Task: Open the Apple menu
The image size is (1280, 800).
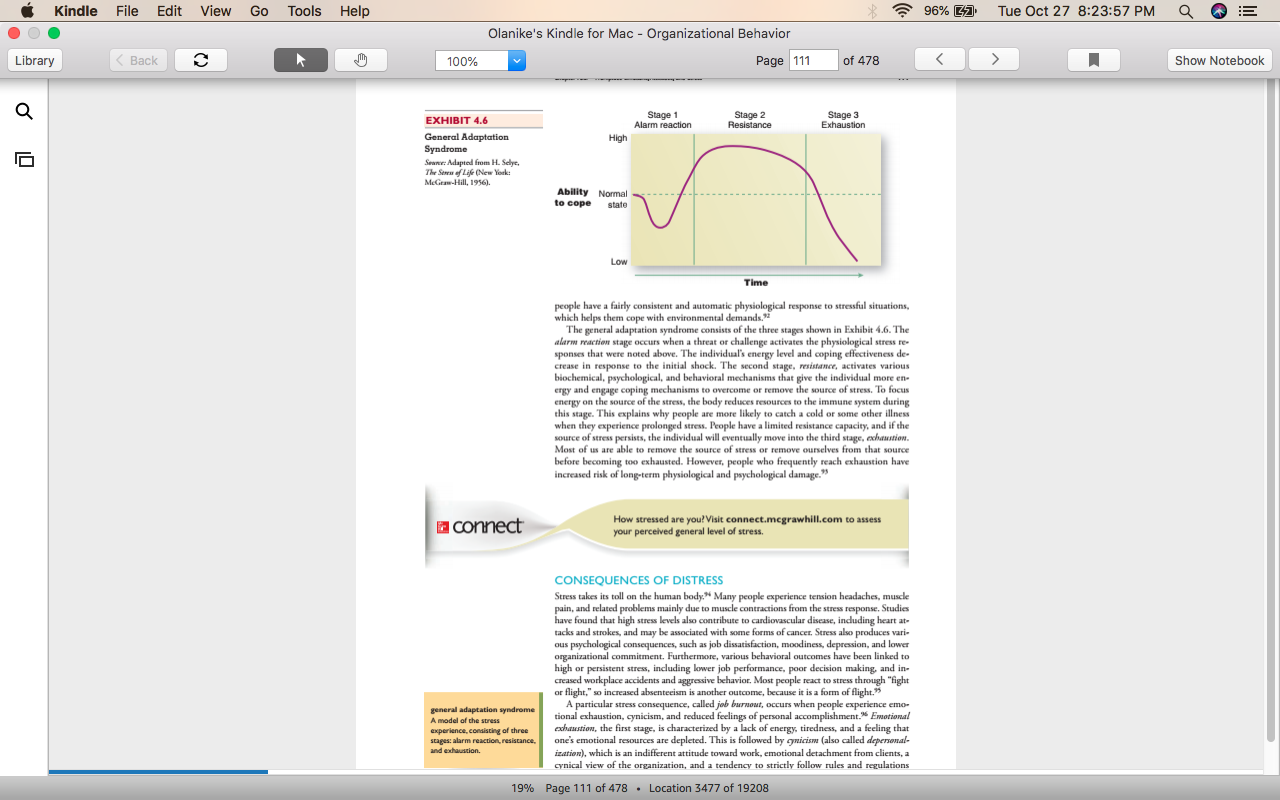Action: (x=27, y=11)
